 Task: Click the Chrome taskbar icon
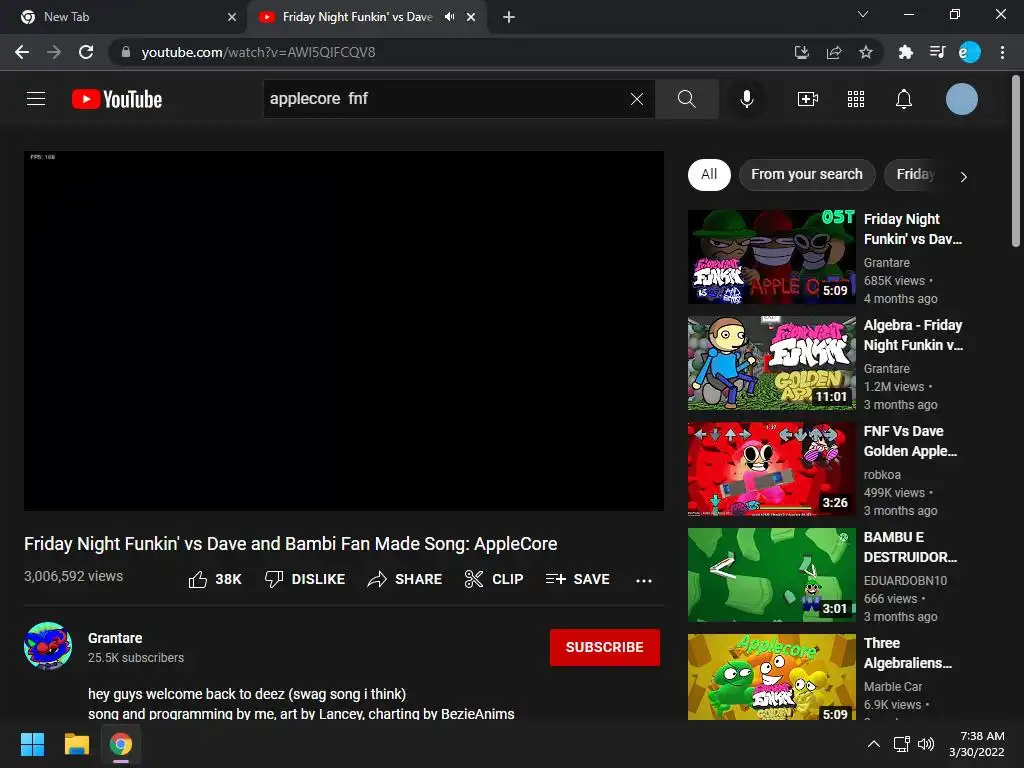point(121,744)
